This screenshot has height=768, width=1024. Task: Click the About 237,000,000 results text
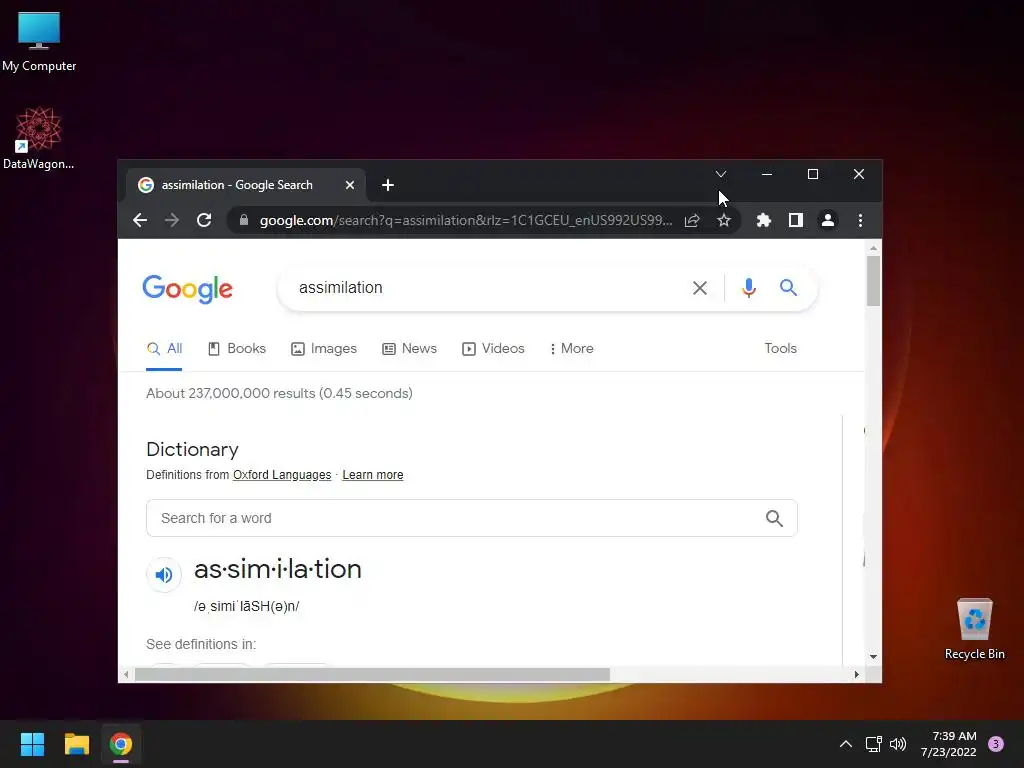pyautogui.click(x=279, y=393)
